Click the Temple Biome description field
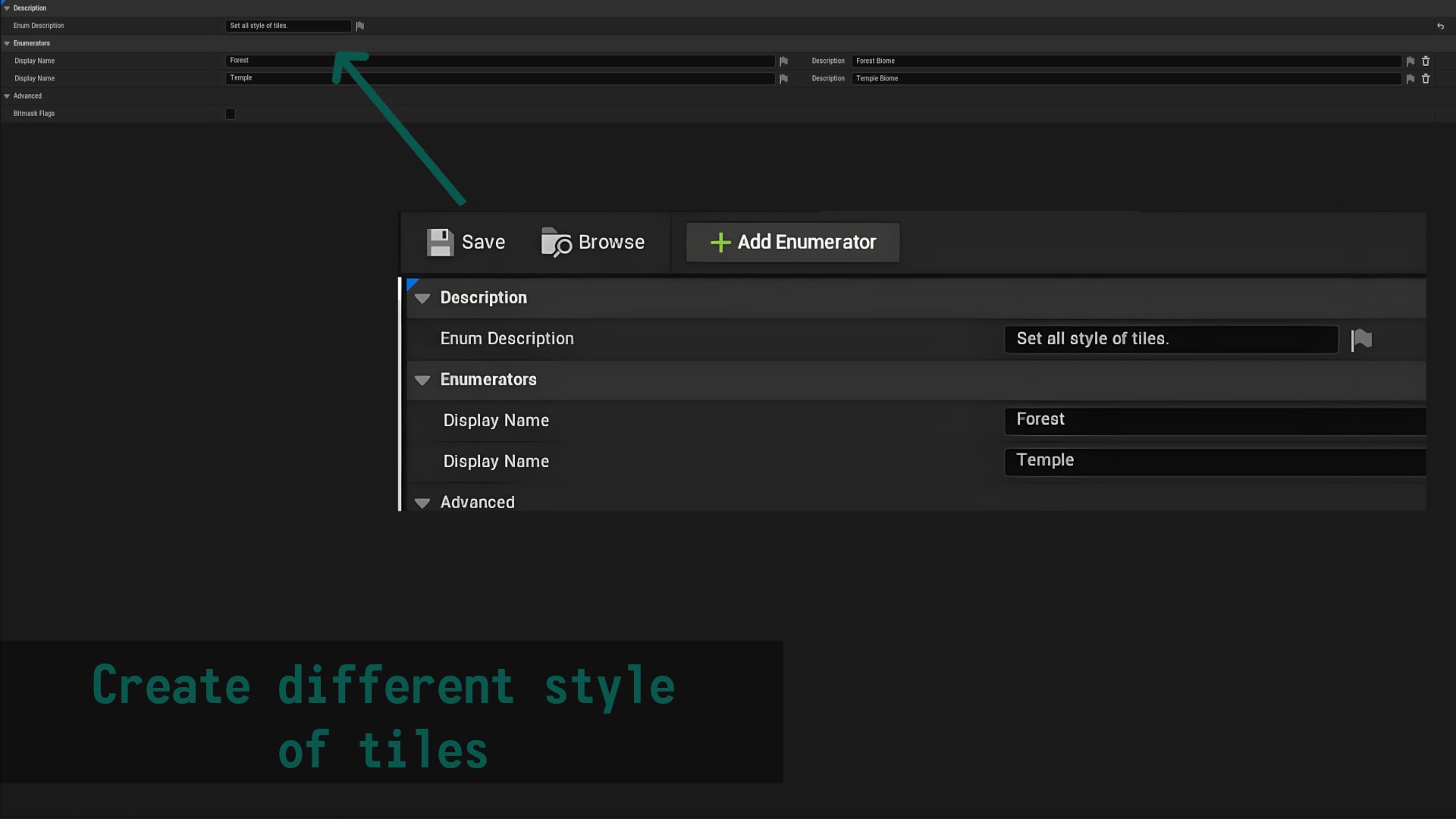This screenshot has height=819, width=1456. [x=1126, y=78]
